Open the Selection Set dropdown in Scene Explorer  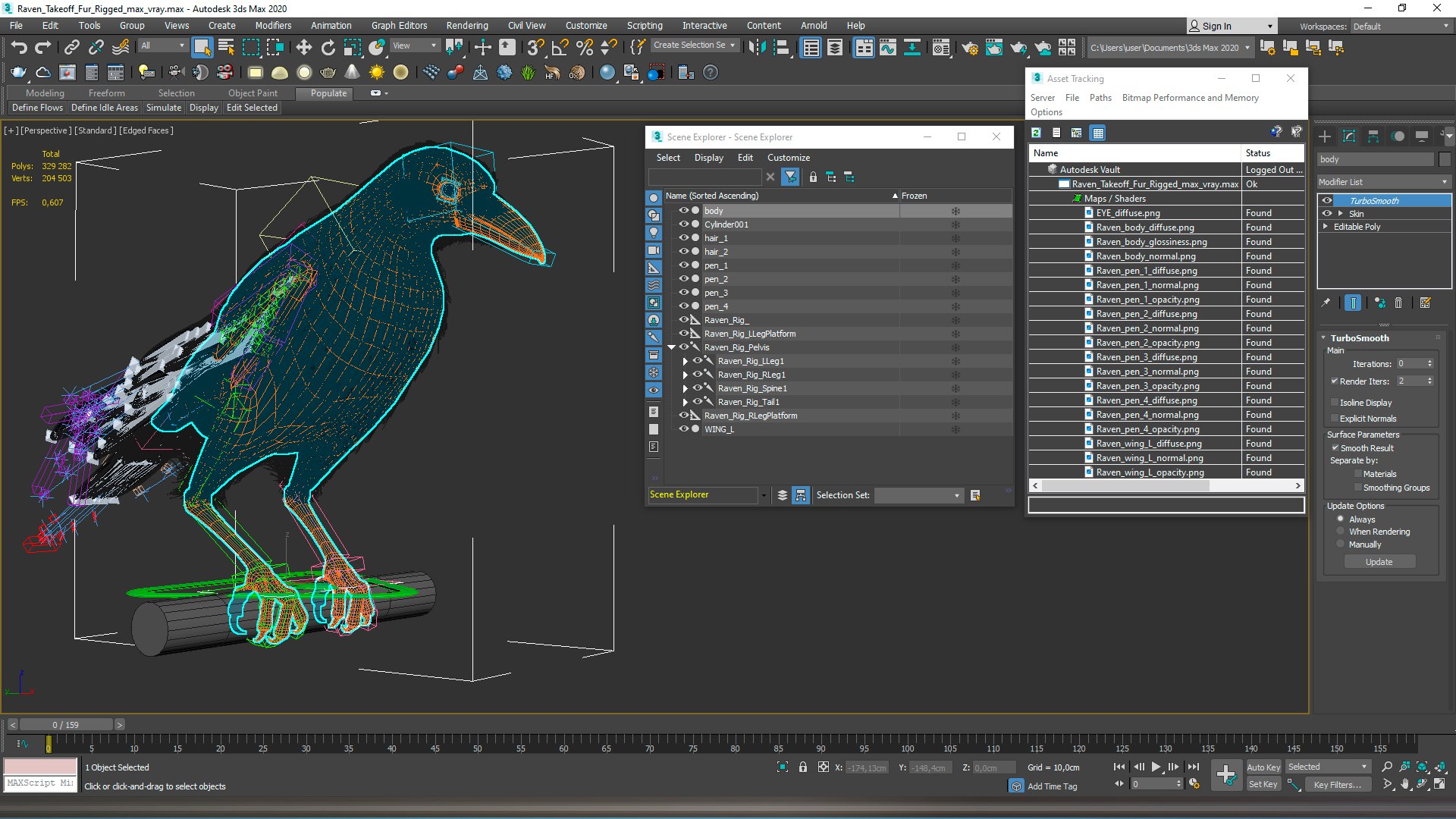(918, 495)
